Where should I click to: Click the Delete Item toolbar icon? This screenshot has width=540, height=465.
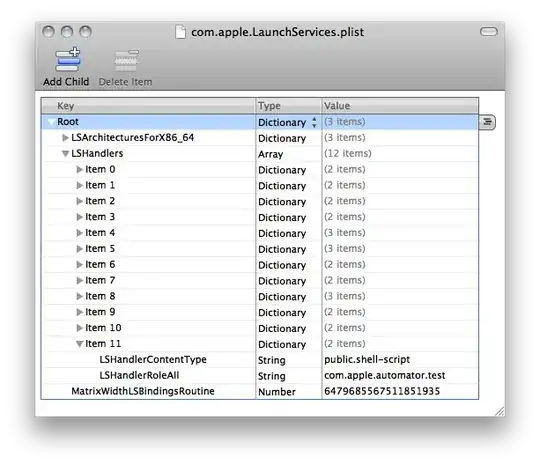click(126, 60)
